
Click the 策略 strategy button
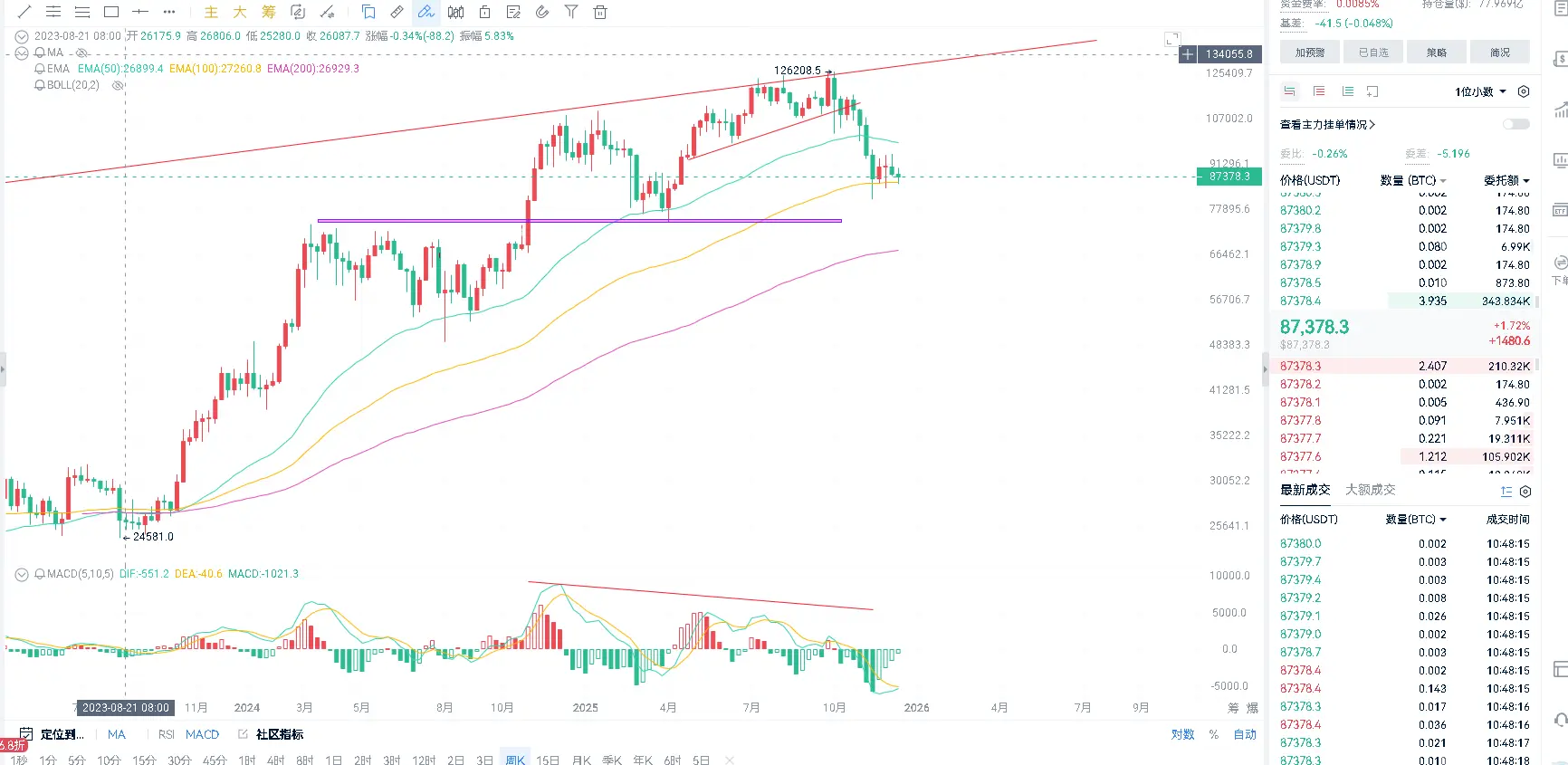pyautogui.click(x=1437, y=53)
